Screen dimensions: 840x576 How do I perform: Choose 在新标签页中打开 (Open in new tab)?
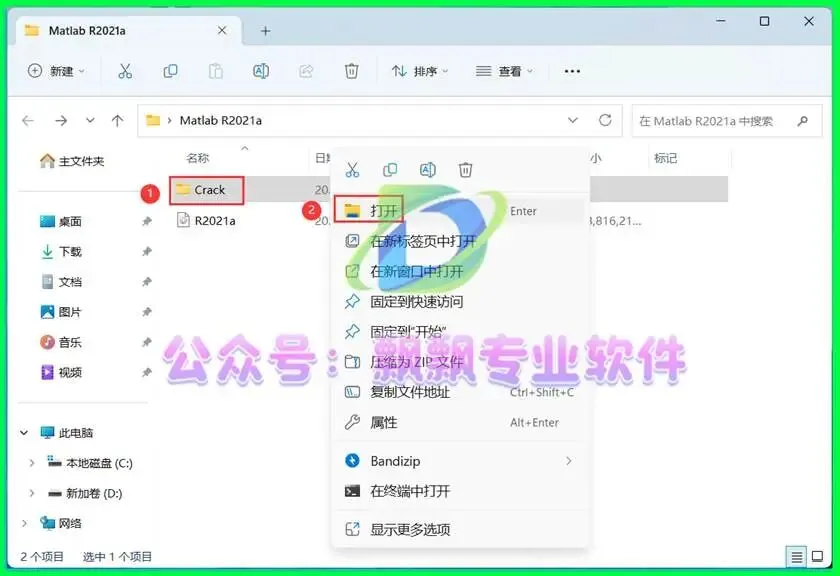[460, 241]
